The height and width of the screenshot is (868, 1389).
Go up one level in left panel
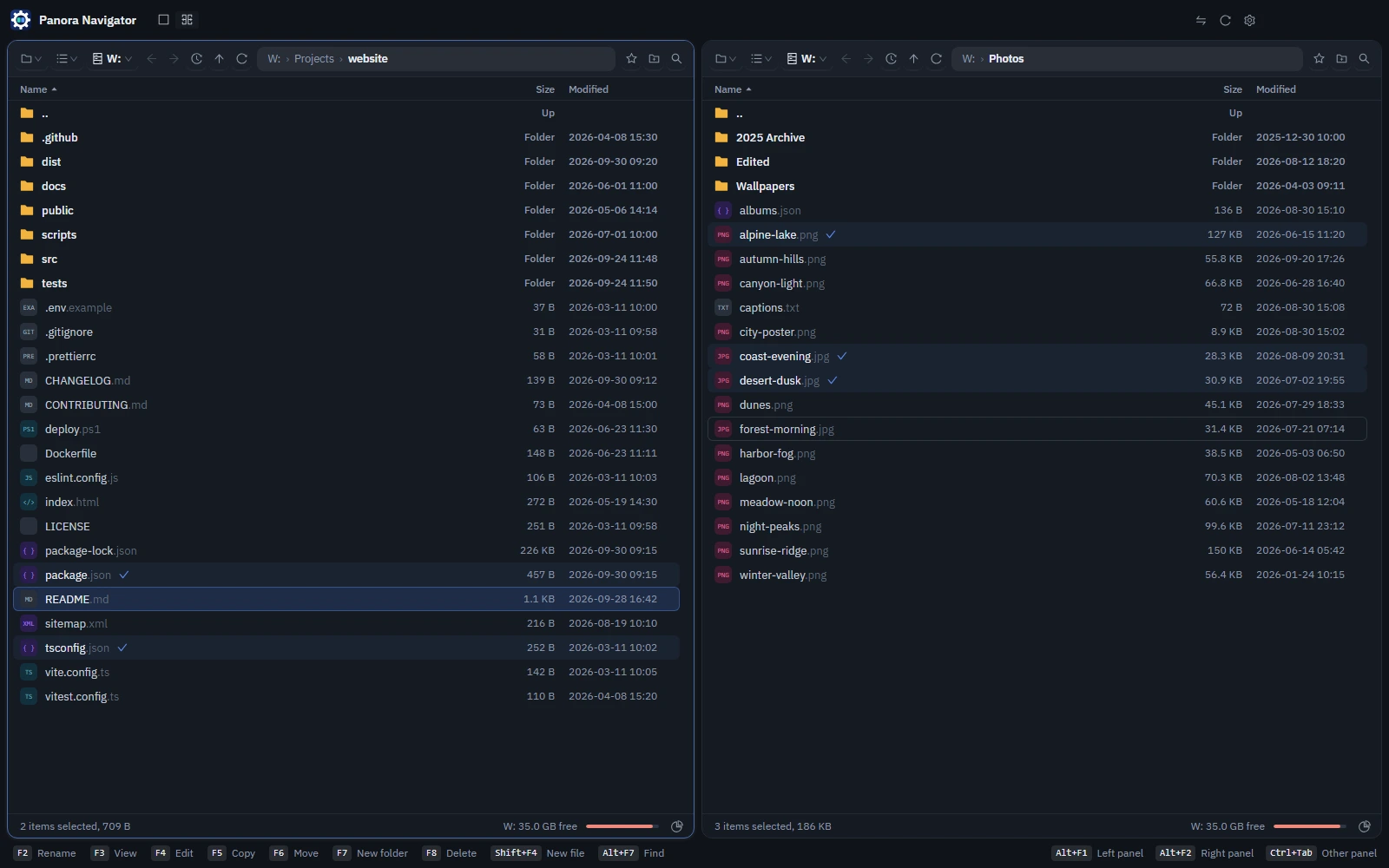(x=219, y=59)
